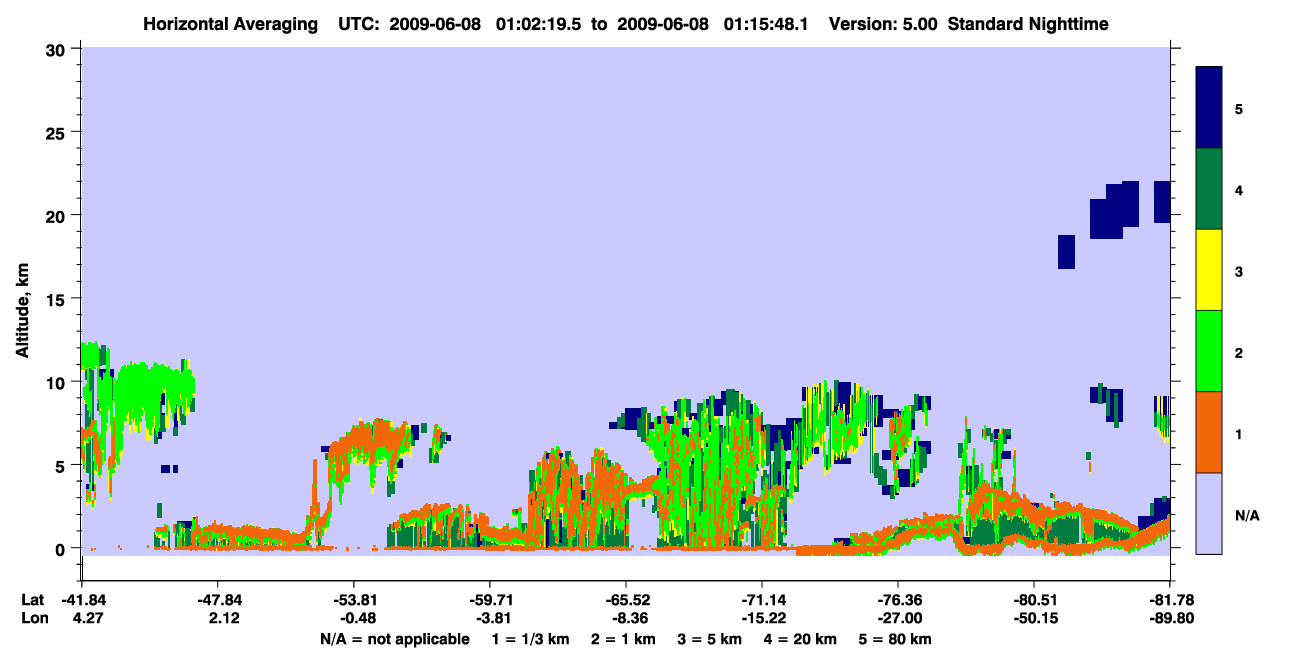Select latitude value -71.14
1300x667 pixels.
point(762,600)
